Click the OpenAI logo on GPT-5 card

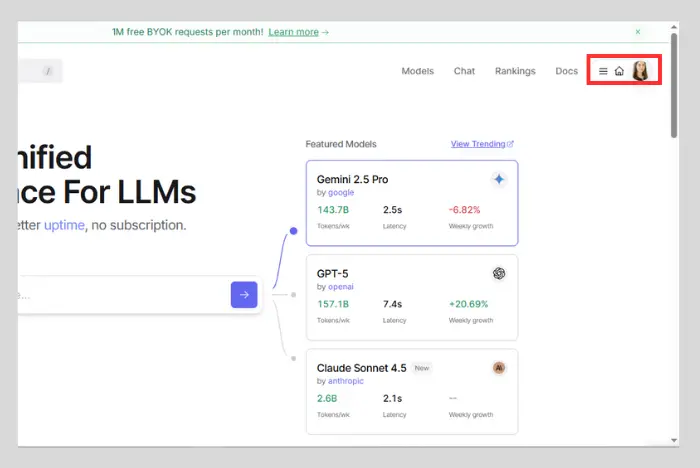pos(499,273)
